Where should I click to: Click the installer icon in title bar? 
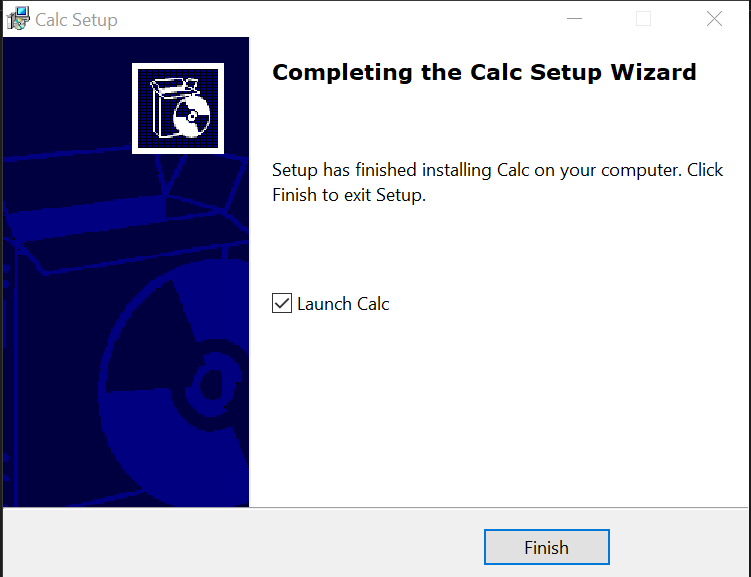coord(18,19)
